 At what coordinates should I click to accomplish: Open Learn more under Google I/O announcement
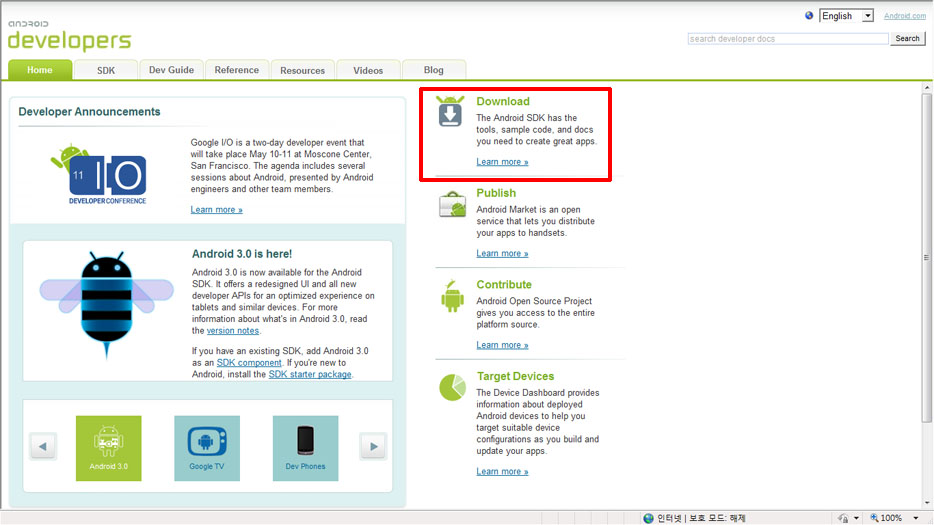coord(216,210)
